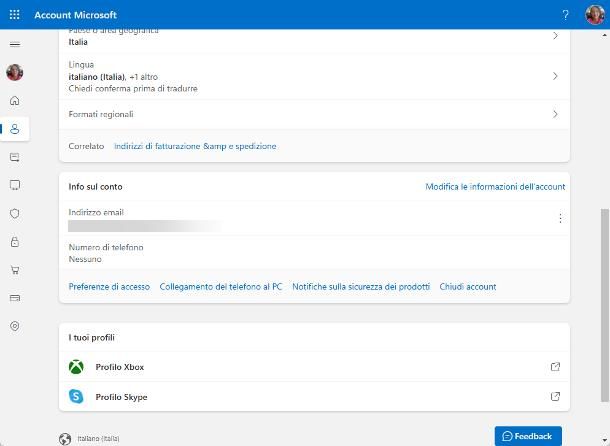Open the Lingua italiano (Italia) row
610x446 pixels.
coord(314,76)
